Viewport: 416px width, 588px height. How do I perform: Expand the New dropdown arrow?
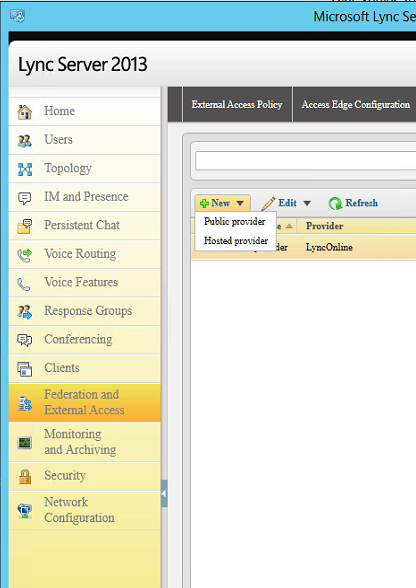[x=240, y=203]
